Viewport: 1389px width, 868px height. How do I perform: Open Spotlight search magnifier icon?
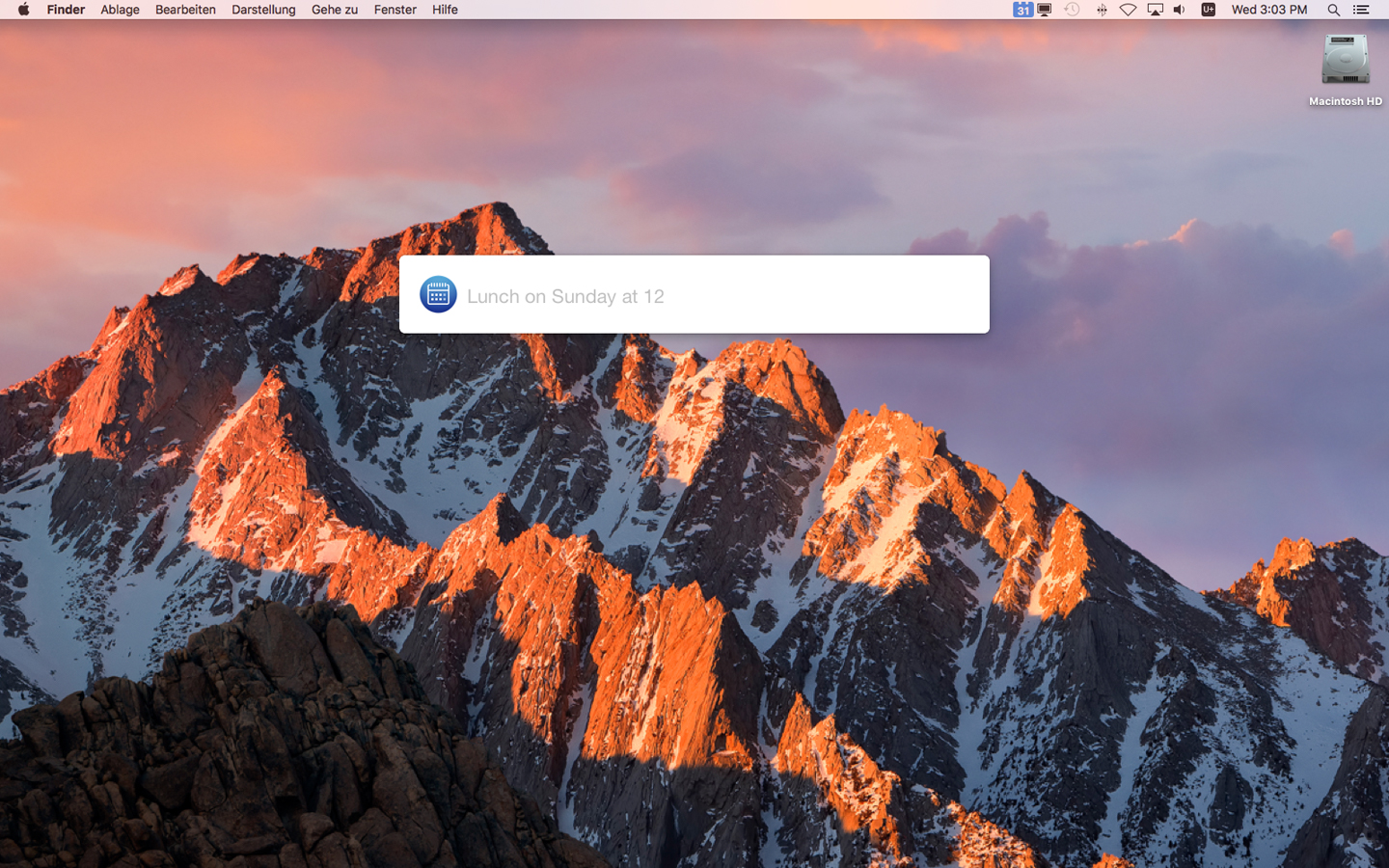(1333, 10)
